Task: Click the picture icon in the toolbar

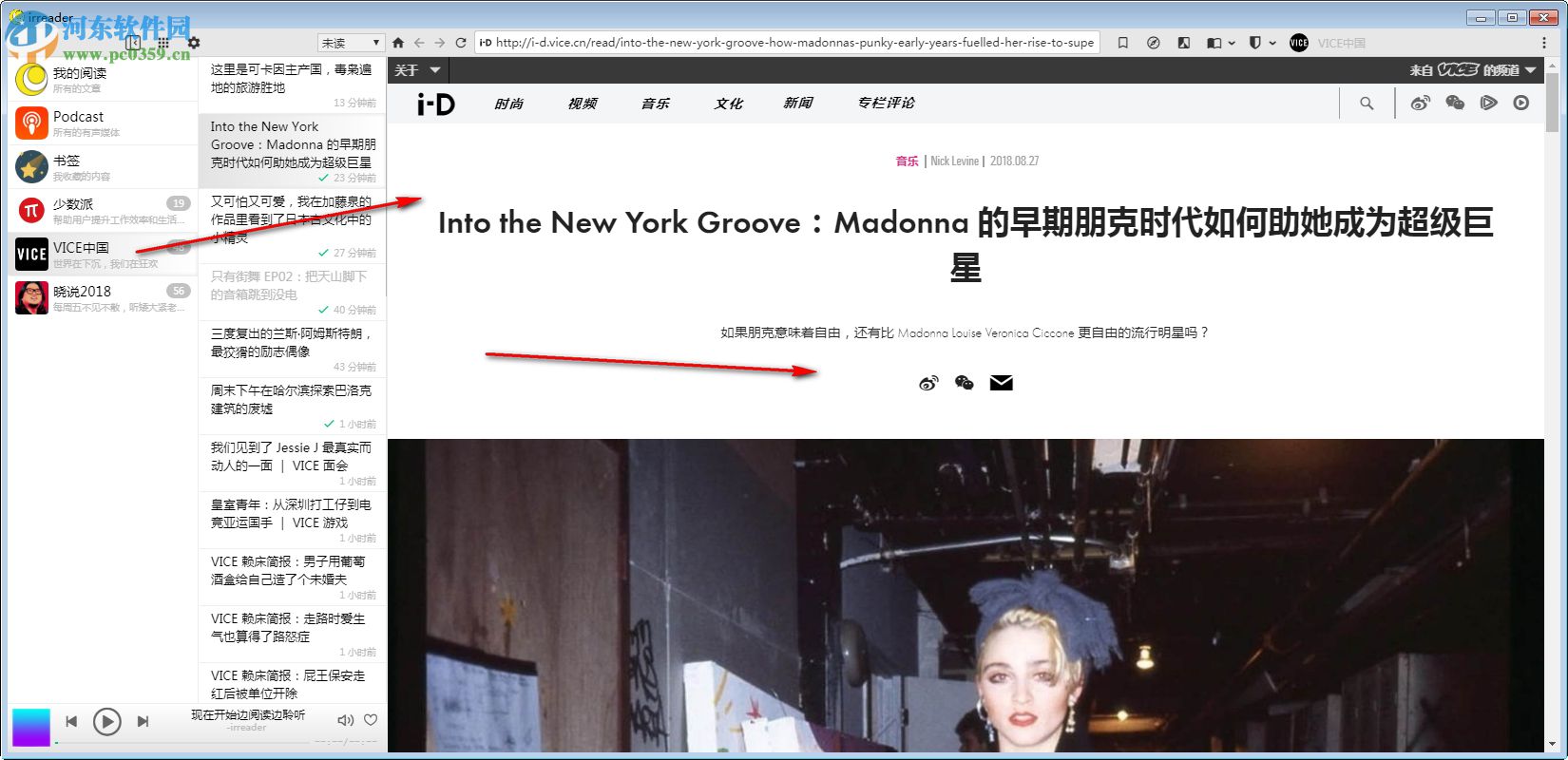Action: pyautogui.click(x=1183, y=43)
